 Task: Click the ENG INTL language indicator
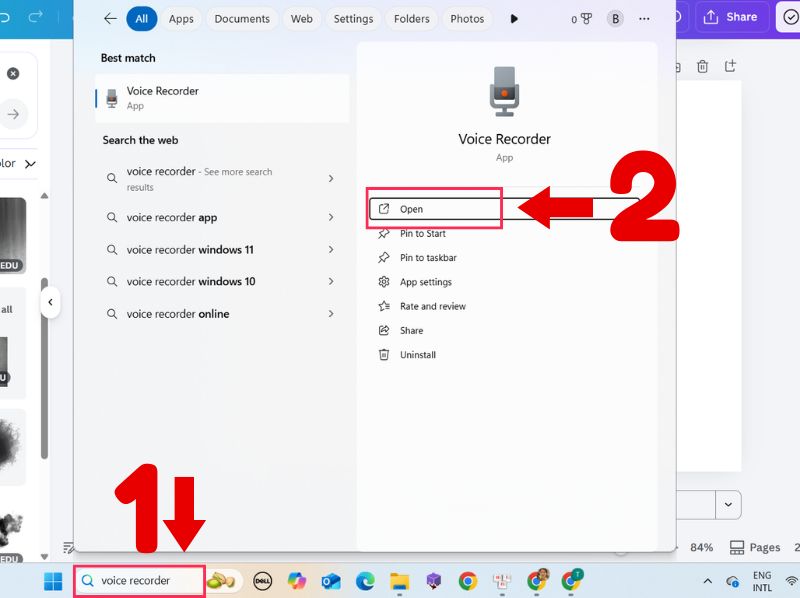point(762,582)
